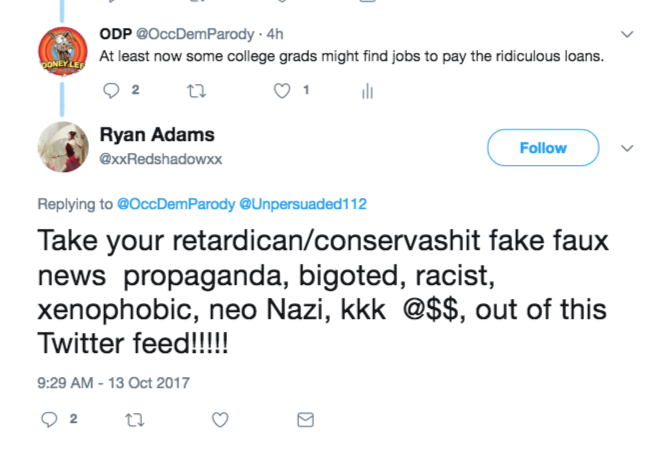660x452 pixels.
Task: Open the 9:29 AM tweet timestamp
Action: click(114, 382)
